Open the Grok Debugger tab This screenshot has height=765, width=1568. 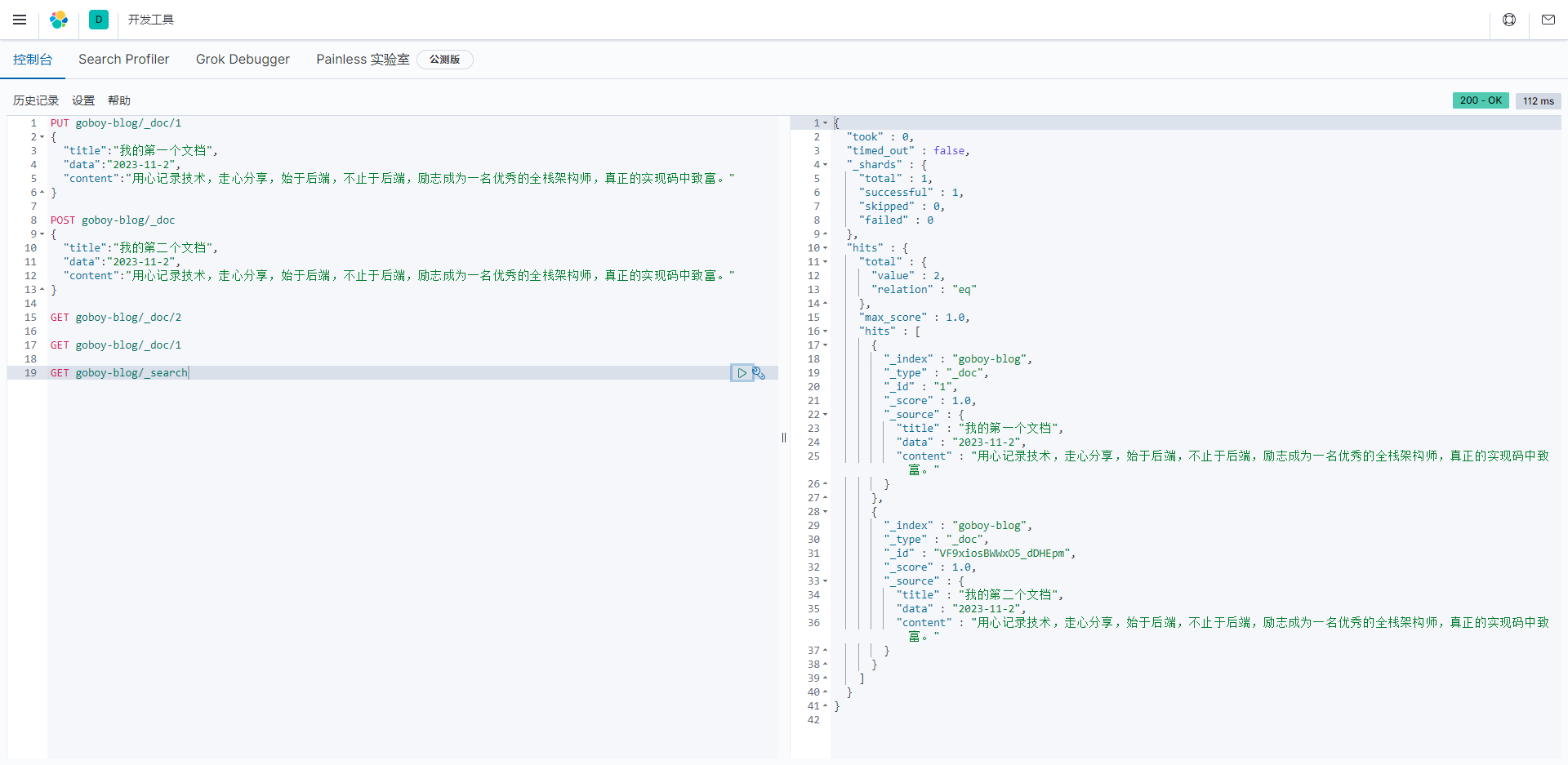pyautogui.click(x=243, y=60)
